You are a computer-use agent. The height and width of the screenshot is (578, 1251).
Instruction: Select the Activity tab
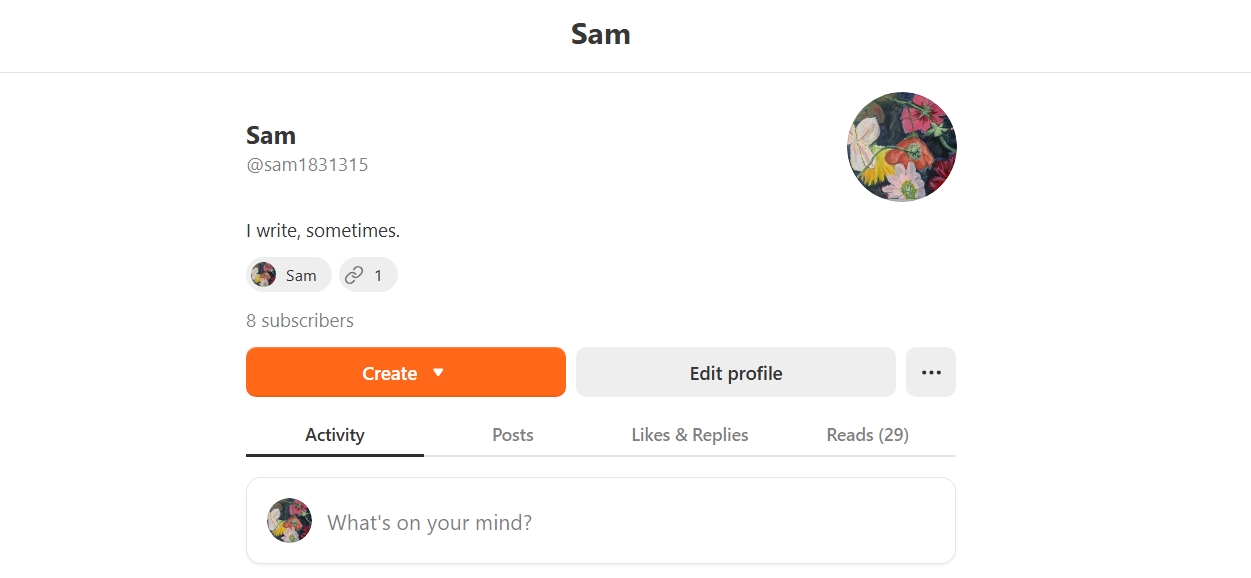[x=335, y=435]
